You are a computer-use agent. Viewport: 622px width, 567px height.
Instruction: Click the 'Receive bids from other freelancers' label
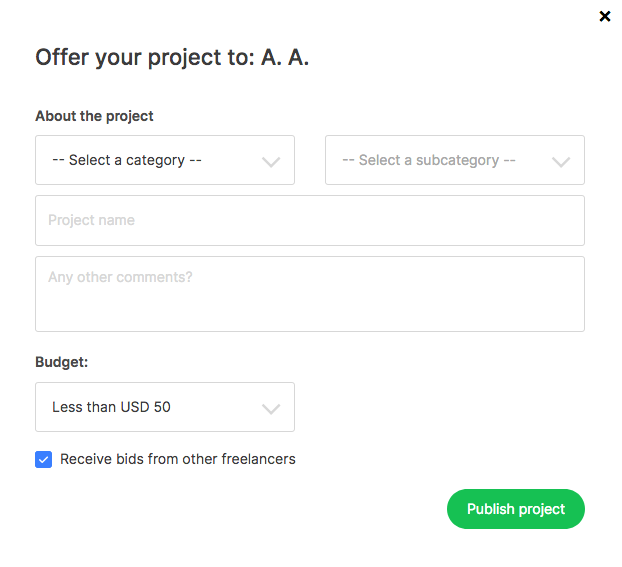178,459
